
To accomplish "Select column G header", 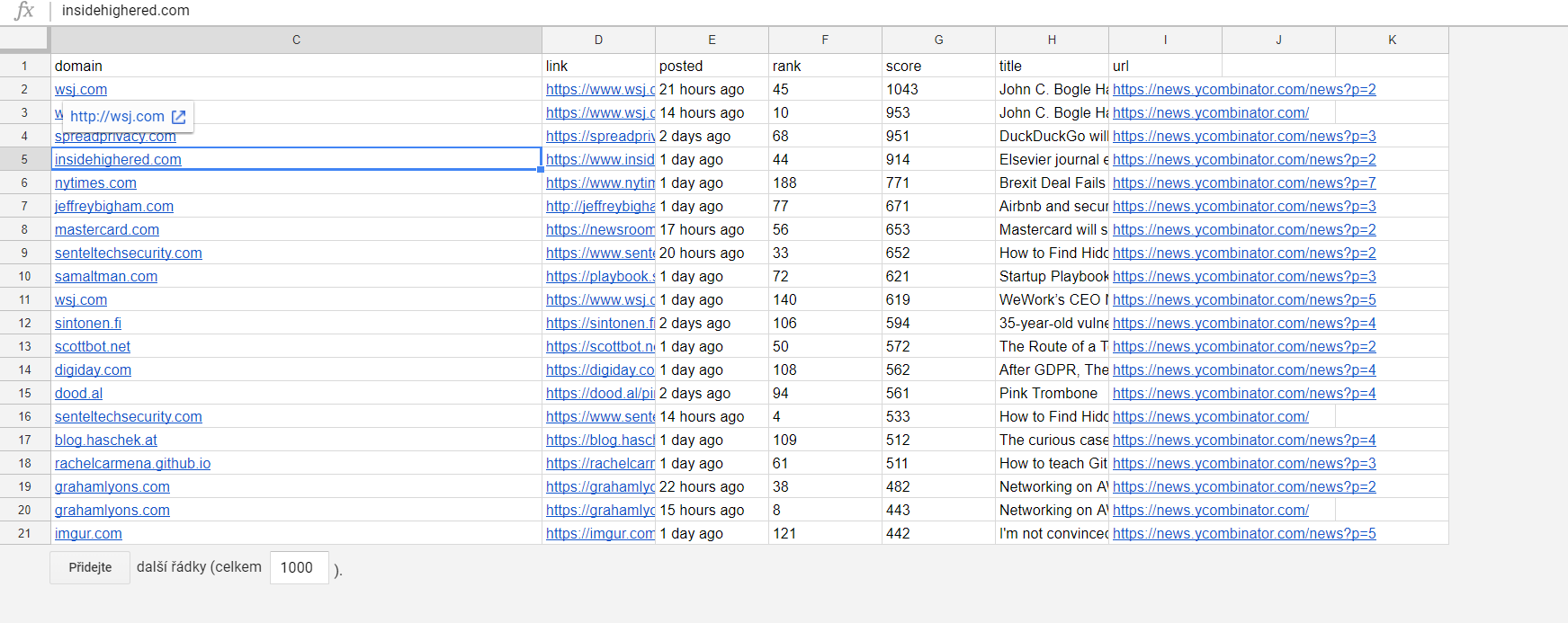I will click(x=938, y=40).
